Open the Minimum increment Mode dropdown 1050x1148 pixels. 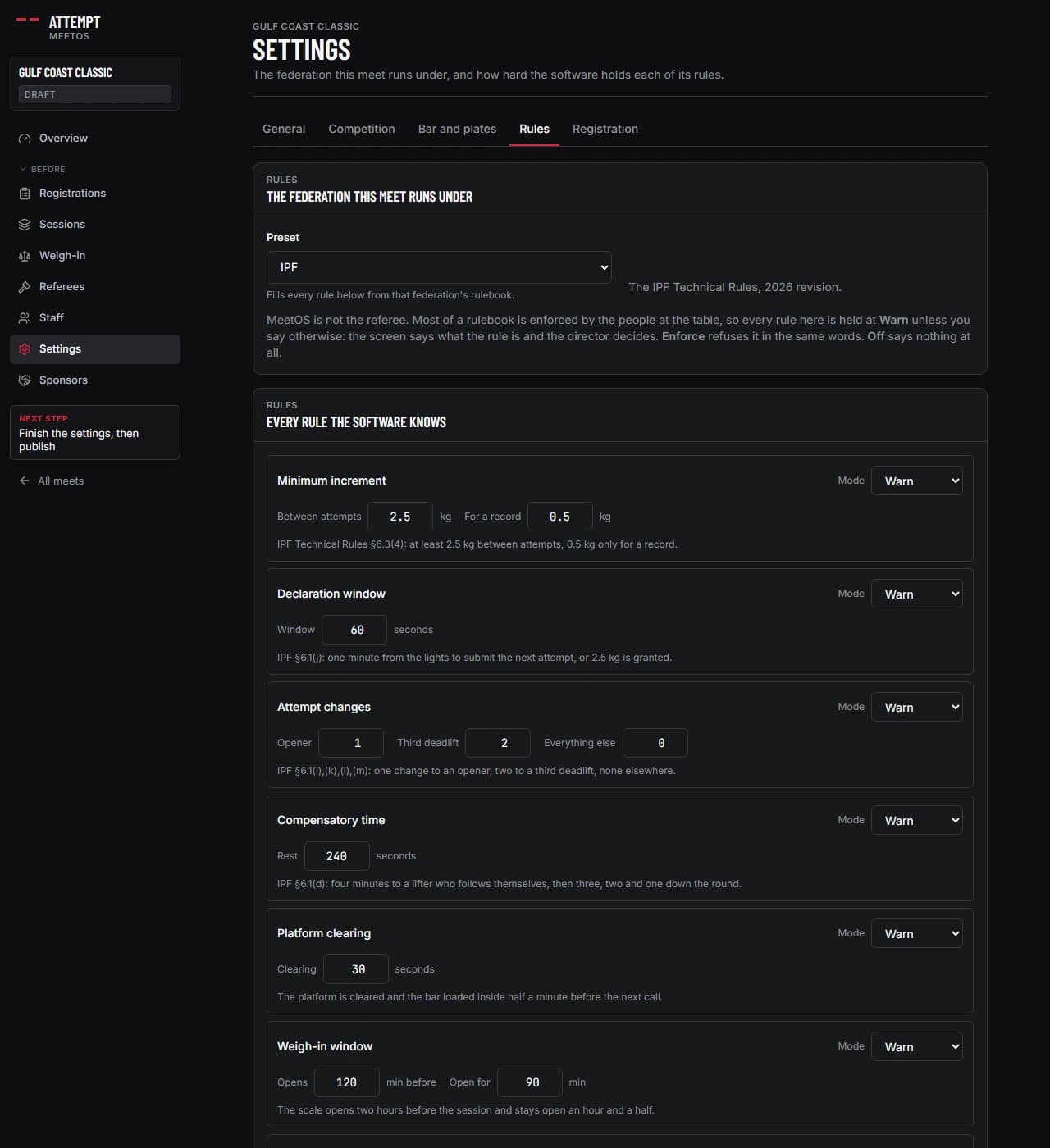point(917,481)
